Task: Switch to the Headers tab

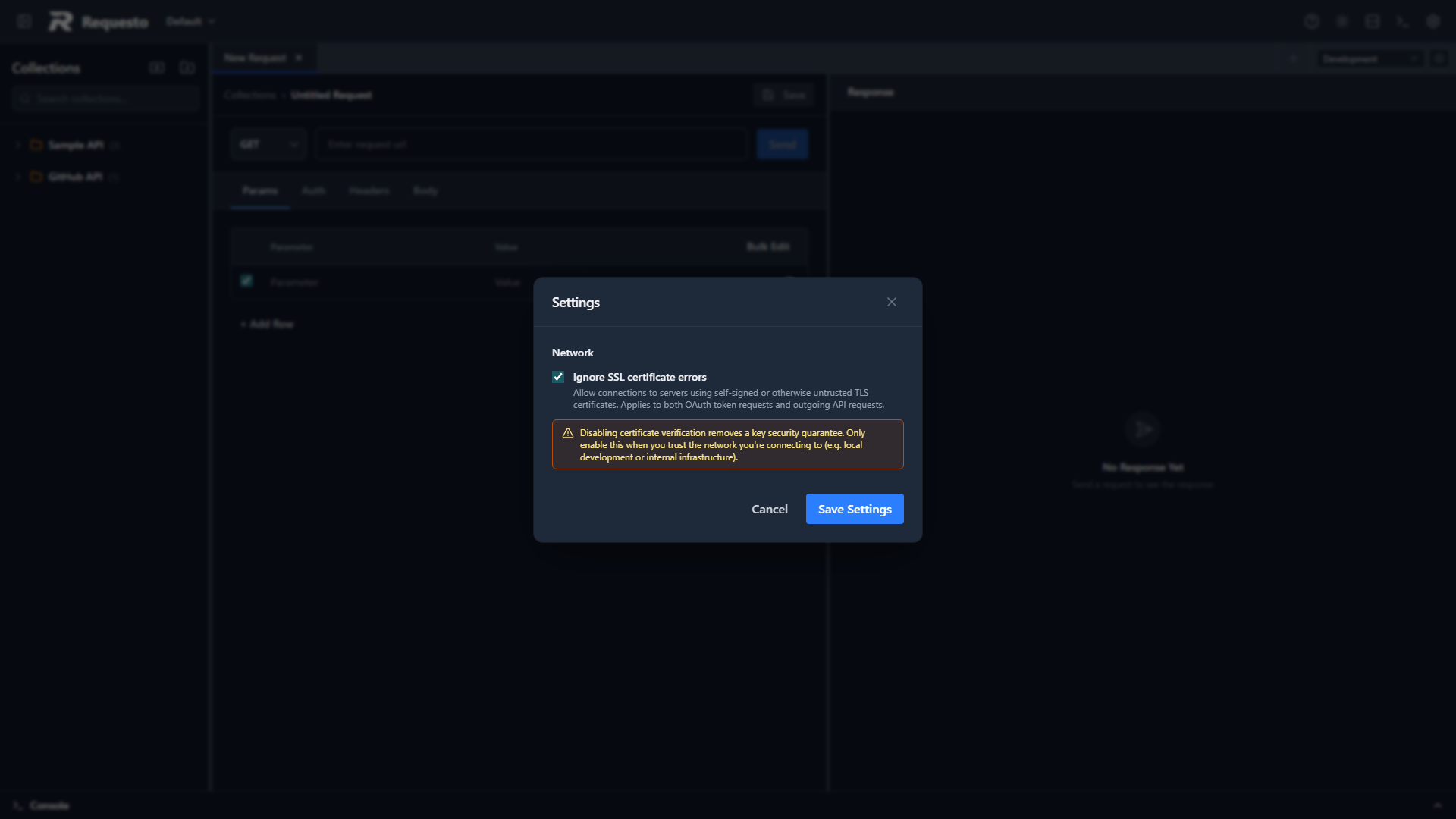Action: (x=369, y=190)
